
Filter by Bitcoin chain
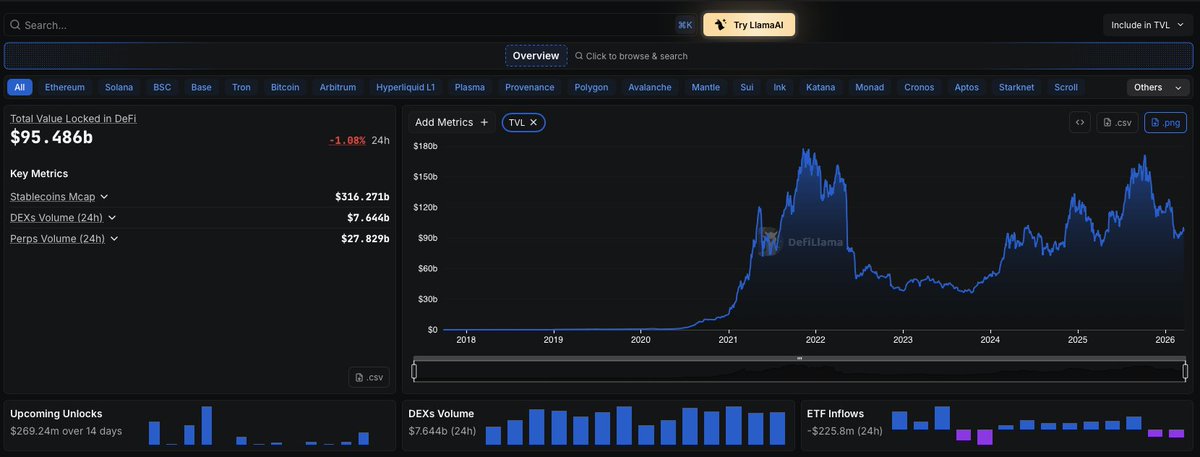(x=285, y=87)
